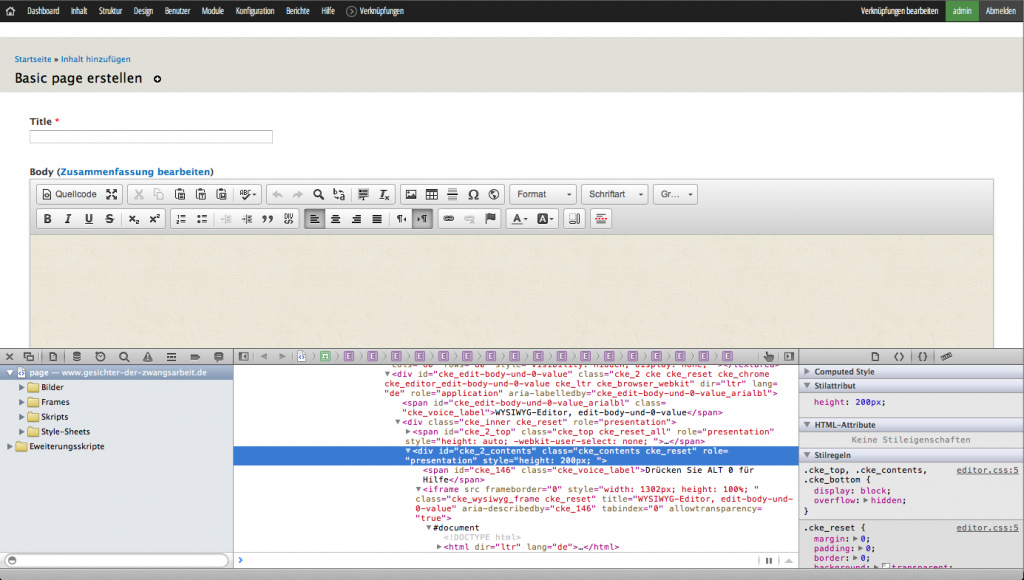The height and width of the screenshot is (580, 1024).
Task: Click the Zusammenfassung bearbeiten link
Action: coord(135,172)
